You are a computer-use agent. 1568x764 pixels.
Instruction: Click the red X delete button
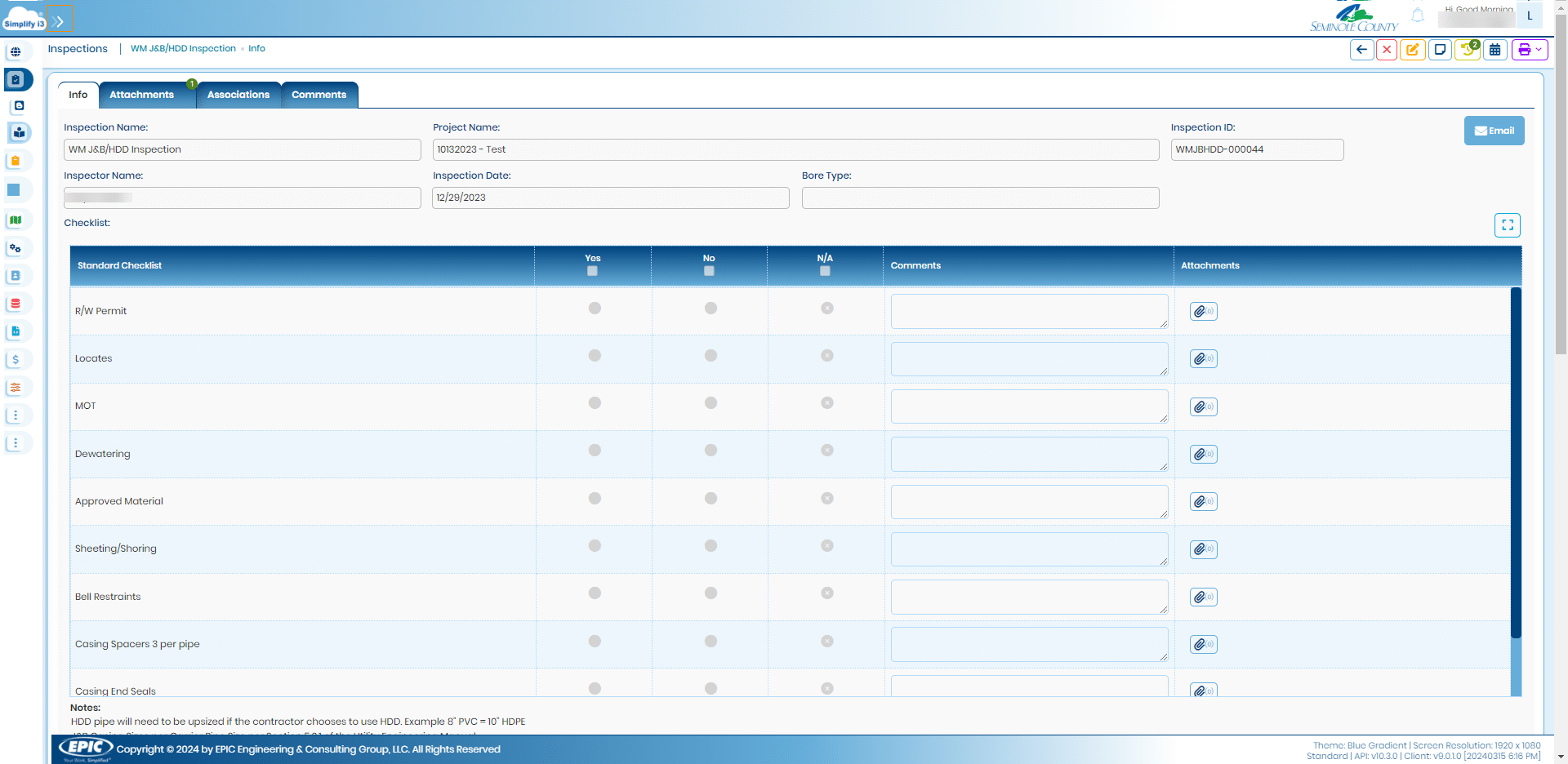coord(1387,50)
